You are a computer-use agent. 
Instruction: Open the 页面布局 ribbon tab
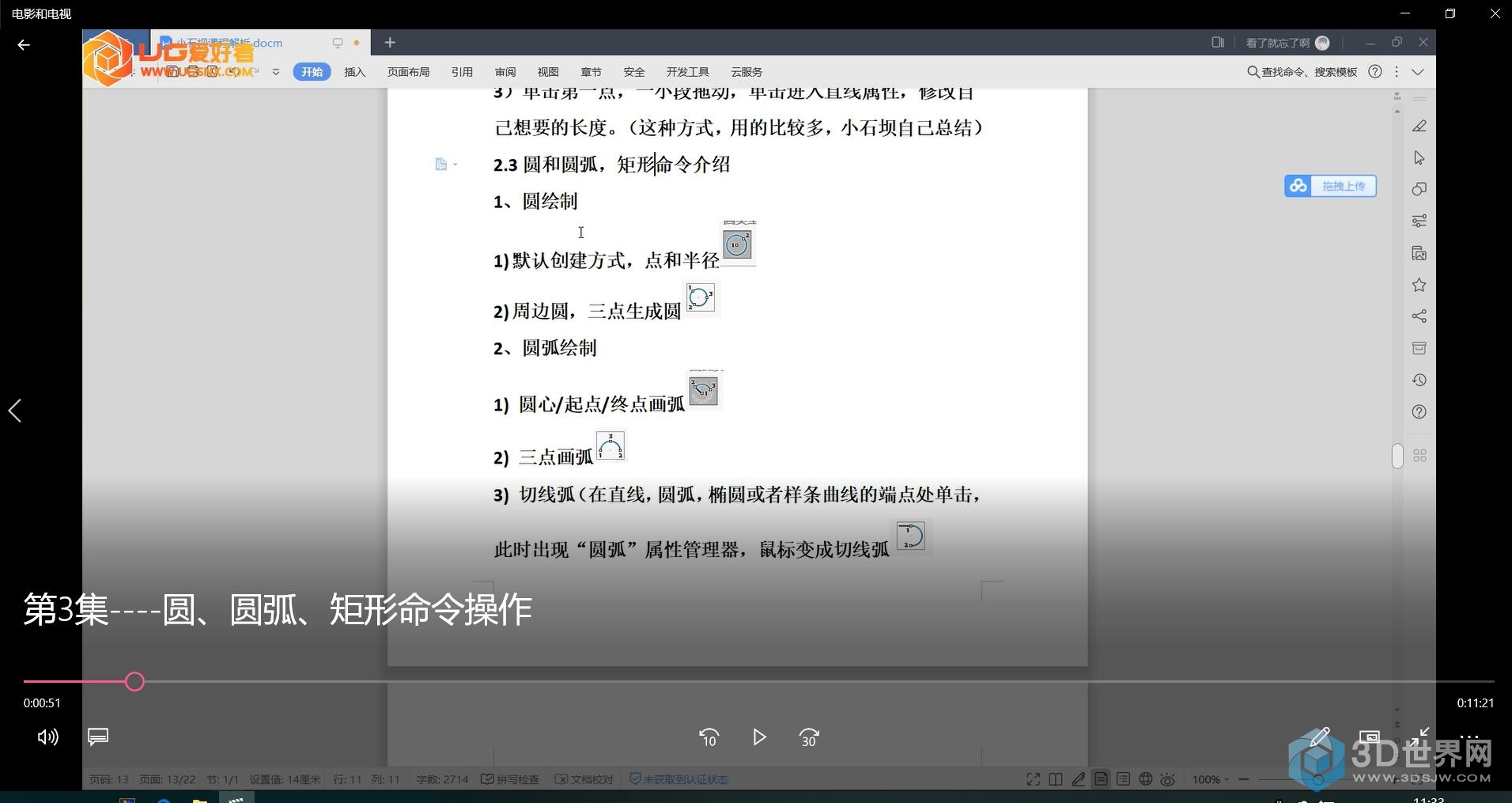coord(408,72)
